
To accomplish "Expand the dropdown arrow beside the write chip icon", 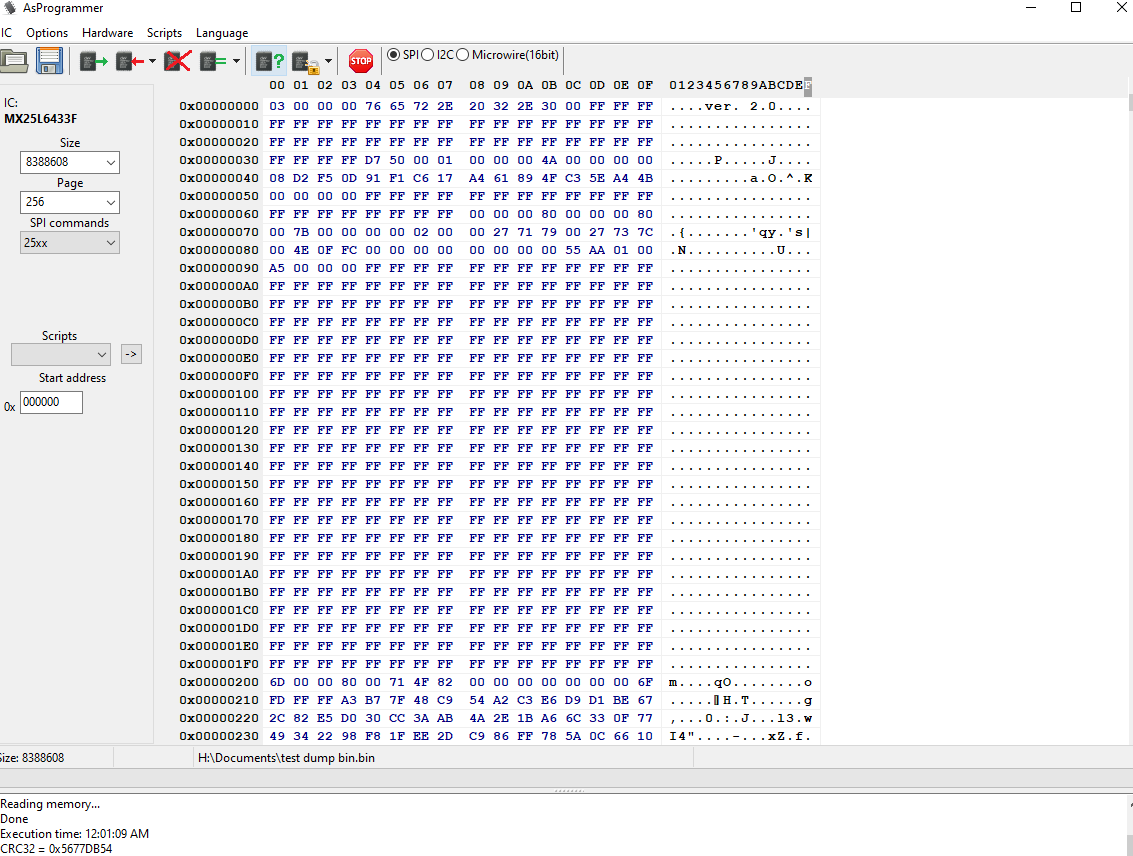I will pos(152,62).
